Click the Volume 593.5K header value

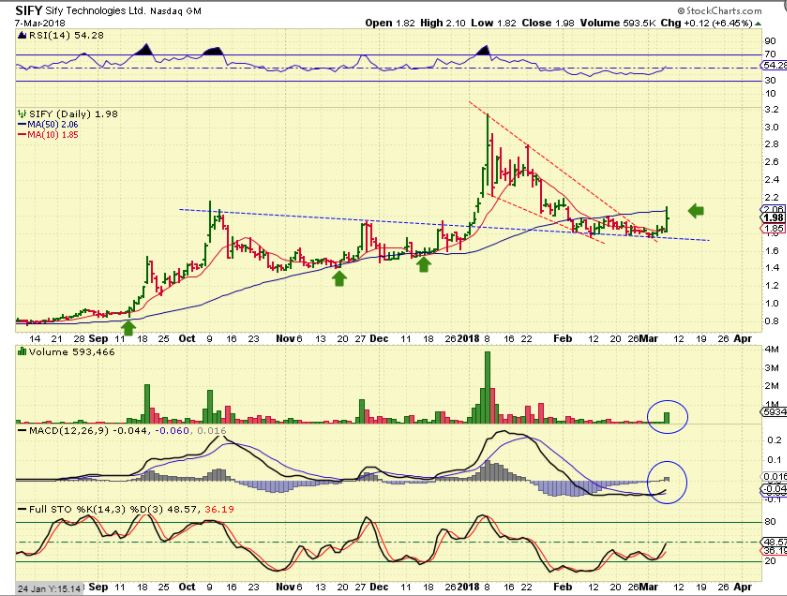pos(618,23)
